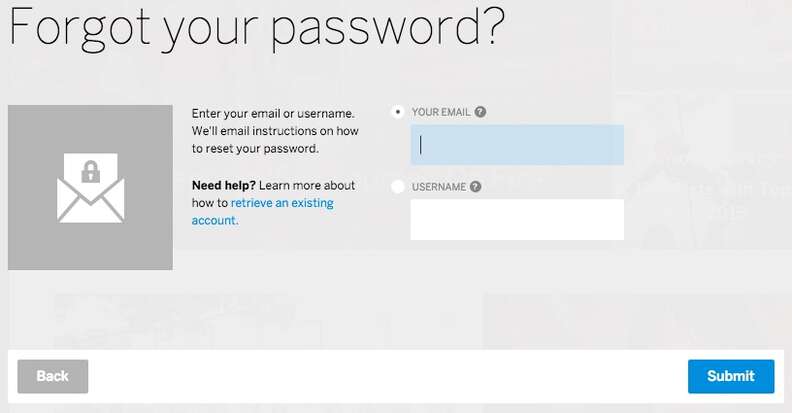
Task: Click the question mark icon beside USERNAME
Action: tap(475, 186)
